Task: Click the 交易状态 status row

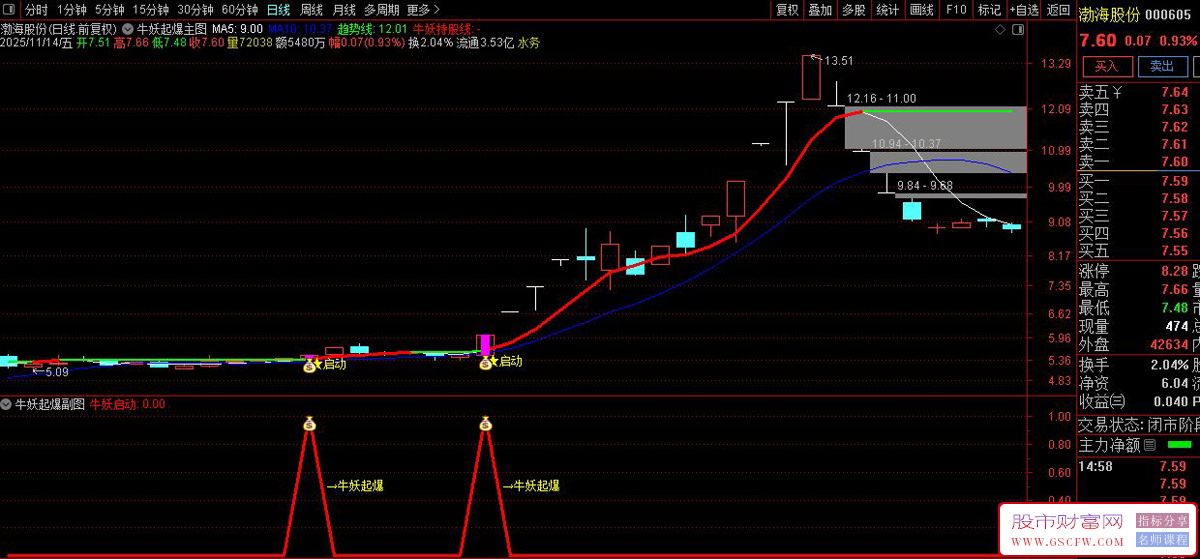Action: click(1138, 424)
